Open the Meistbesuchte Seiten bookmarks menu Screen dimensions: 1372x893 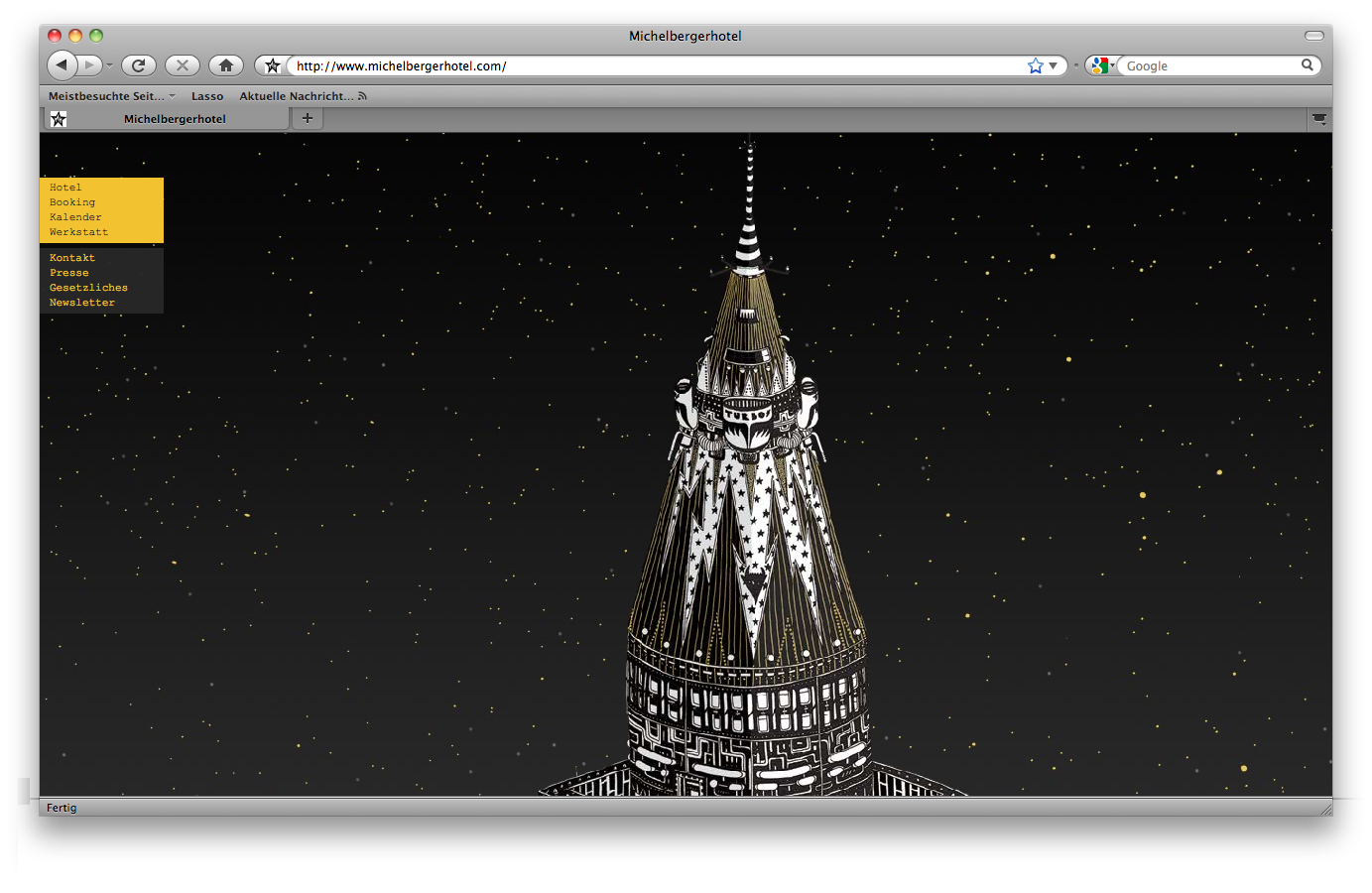(x=111, y=96)
